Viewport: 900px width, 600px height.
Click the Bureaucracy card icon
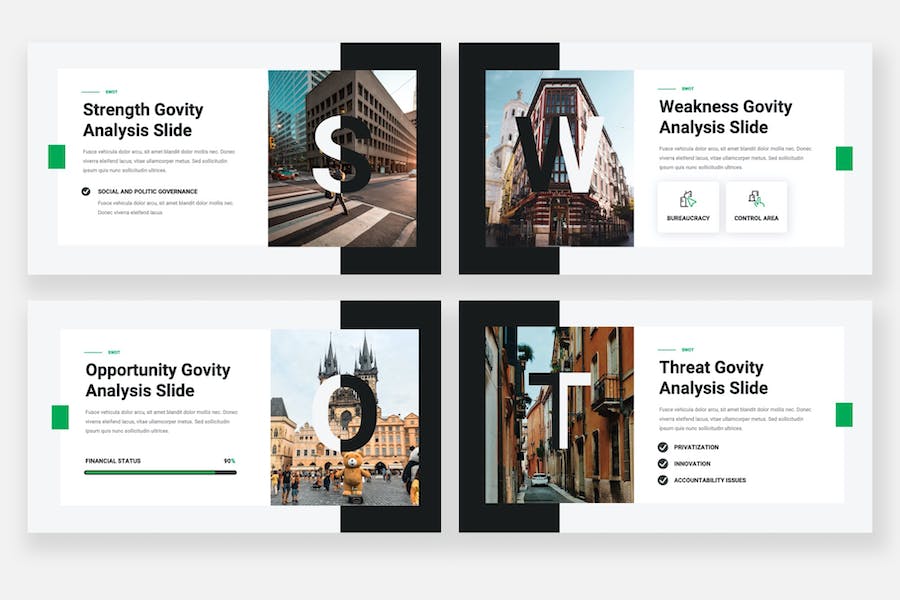(688, 199)
